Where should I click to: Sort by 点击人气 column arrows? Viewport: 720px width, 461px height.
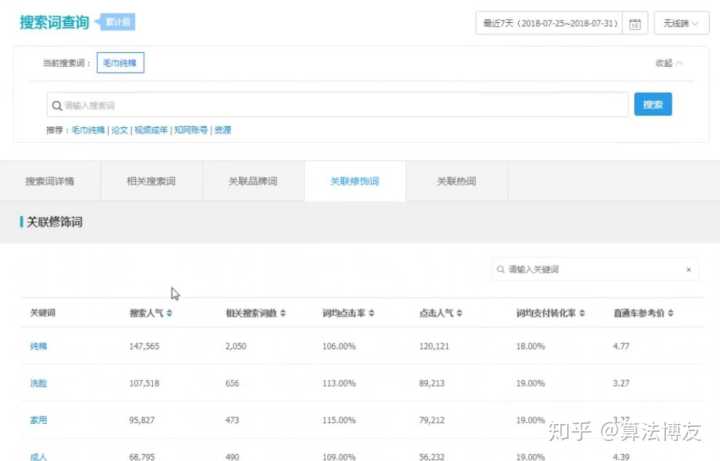(459, 313)
